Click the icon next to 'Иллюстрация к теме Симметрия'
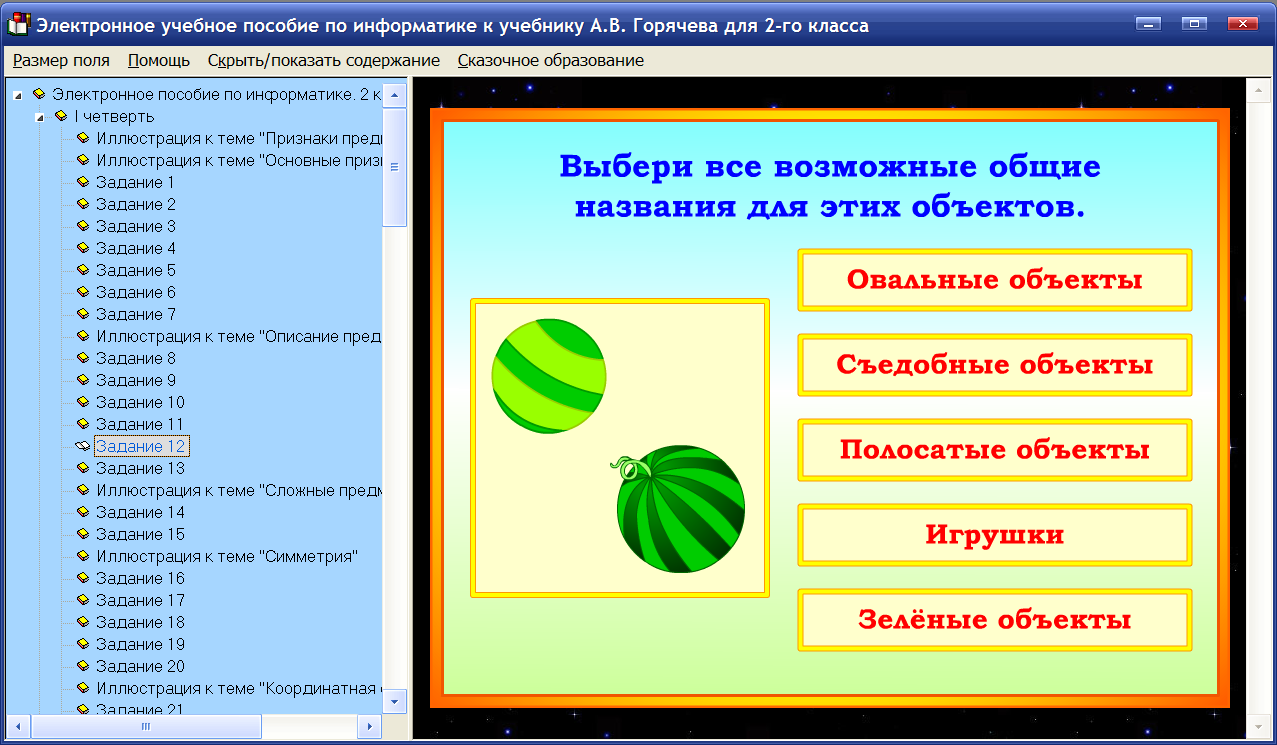Screen dimensions: 1277x745 tap(82, 556)
